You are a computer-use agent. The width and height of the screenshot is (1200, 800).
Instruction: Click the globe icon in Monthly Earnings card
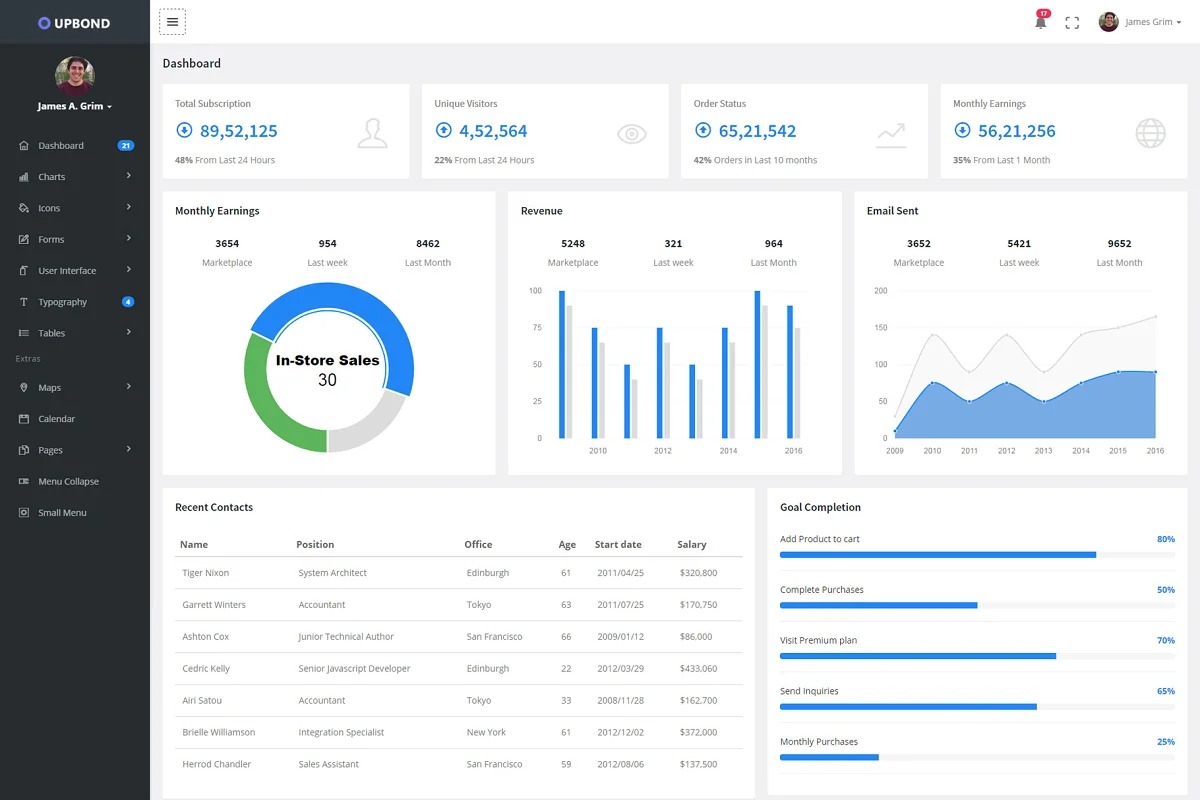point(1150,133)
